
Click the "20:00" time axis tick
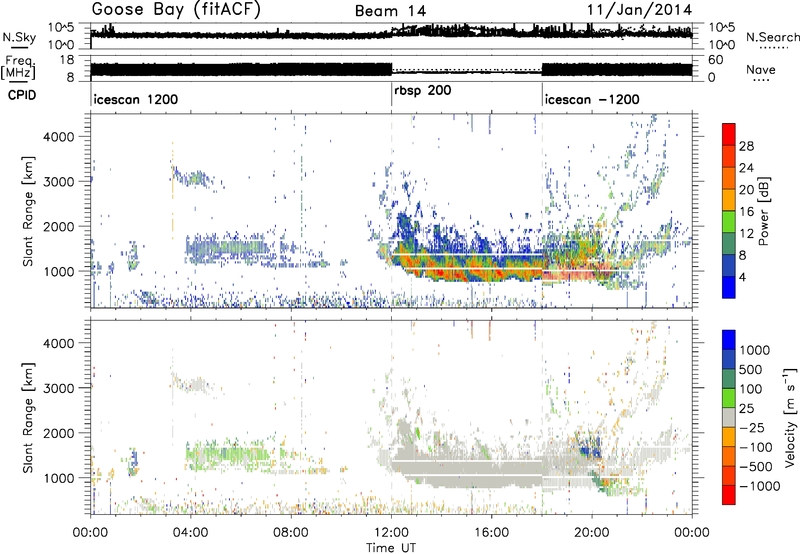click(x=591, y=533)
